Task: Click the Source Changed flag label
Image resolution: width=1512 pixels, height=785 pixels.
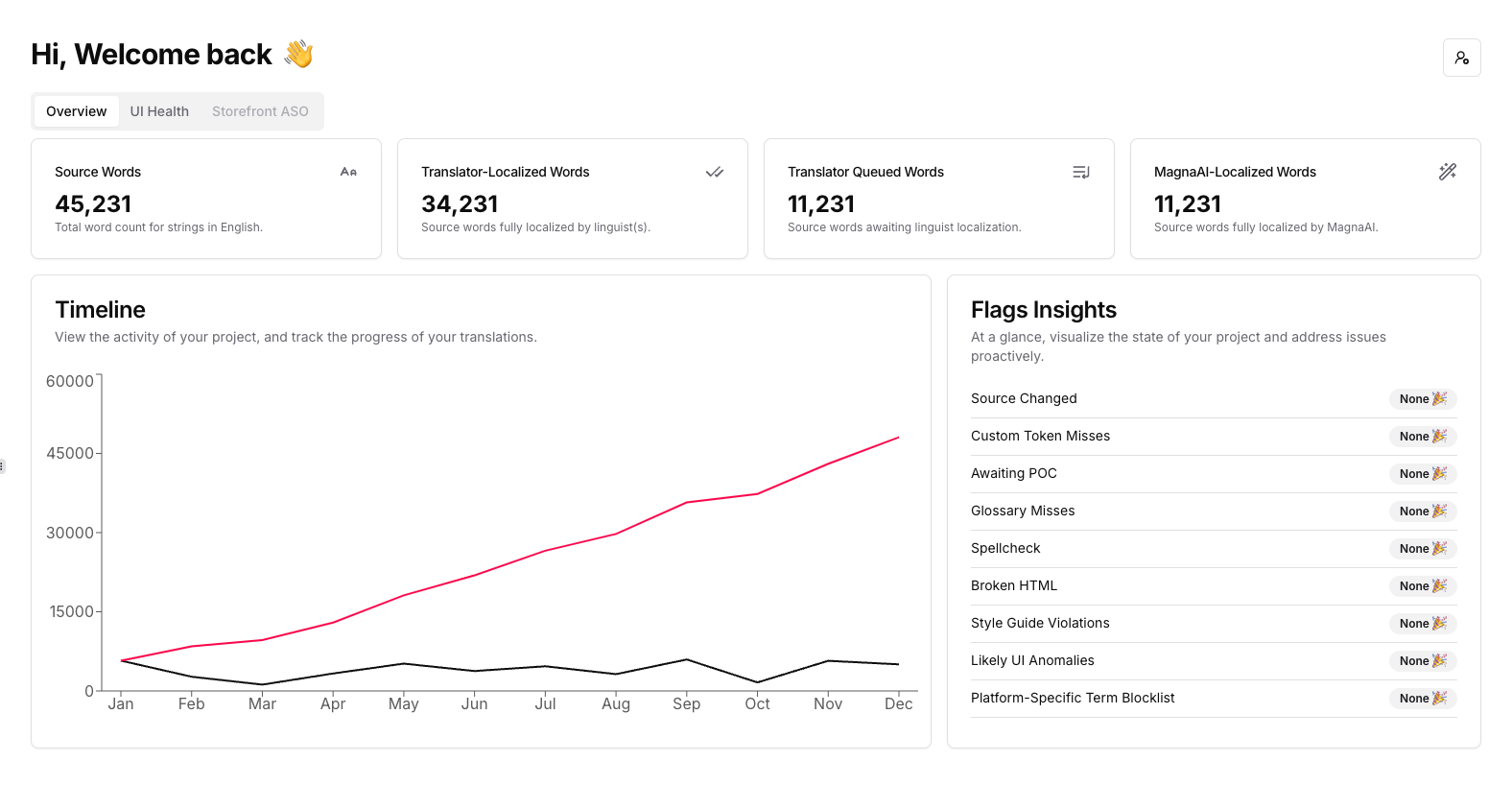Action: [x=1024, y=398]
